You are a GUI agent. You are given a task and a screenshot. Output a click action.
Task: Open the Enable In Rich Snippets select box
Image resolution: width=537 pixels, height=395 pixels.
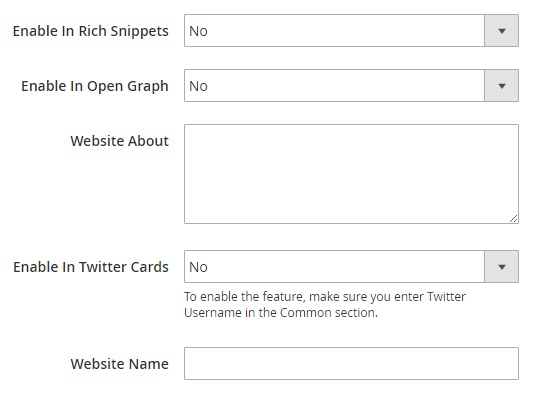pos(351,31)
